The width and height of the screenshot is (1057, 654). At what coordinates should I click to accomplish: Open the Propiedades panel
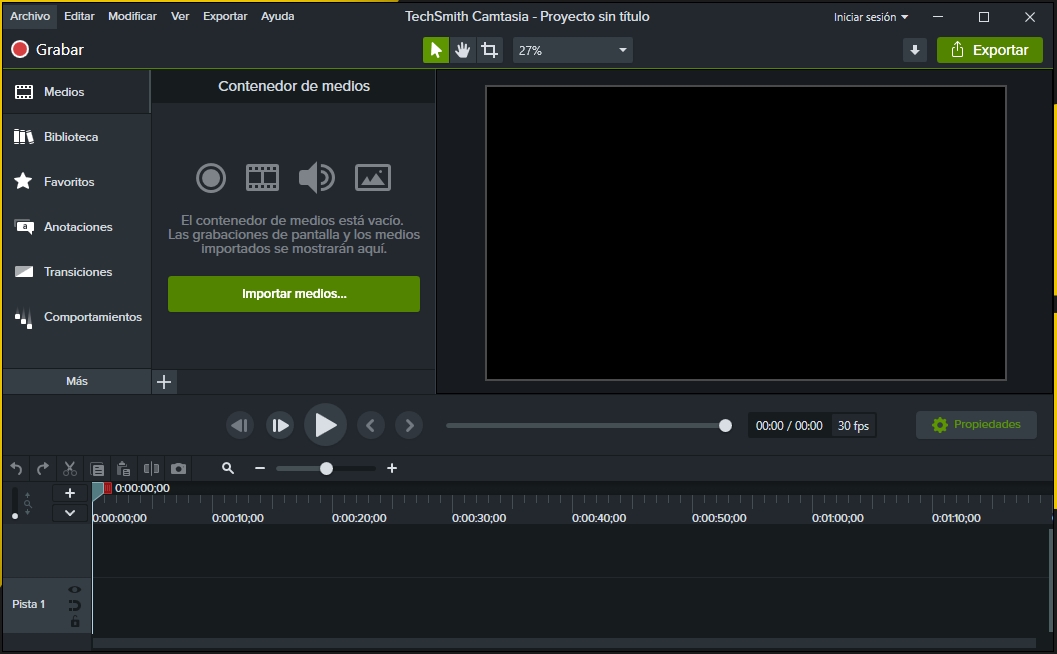pos(976,424)
